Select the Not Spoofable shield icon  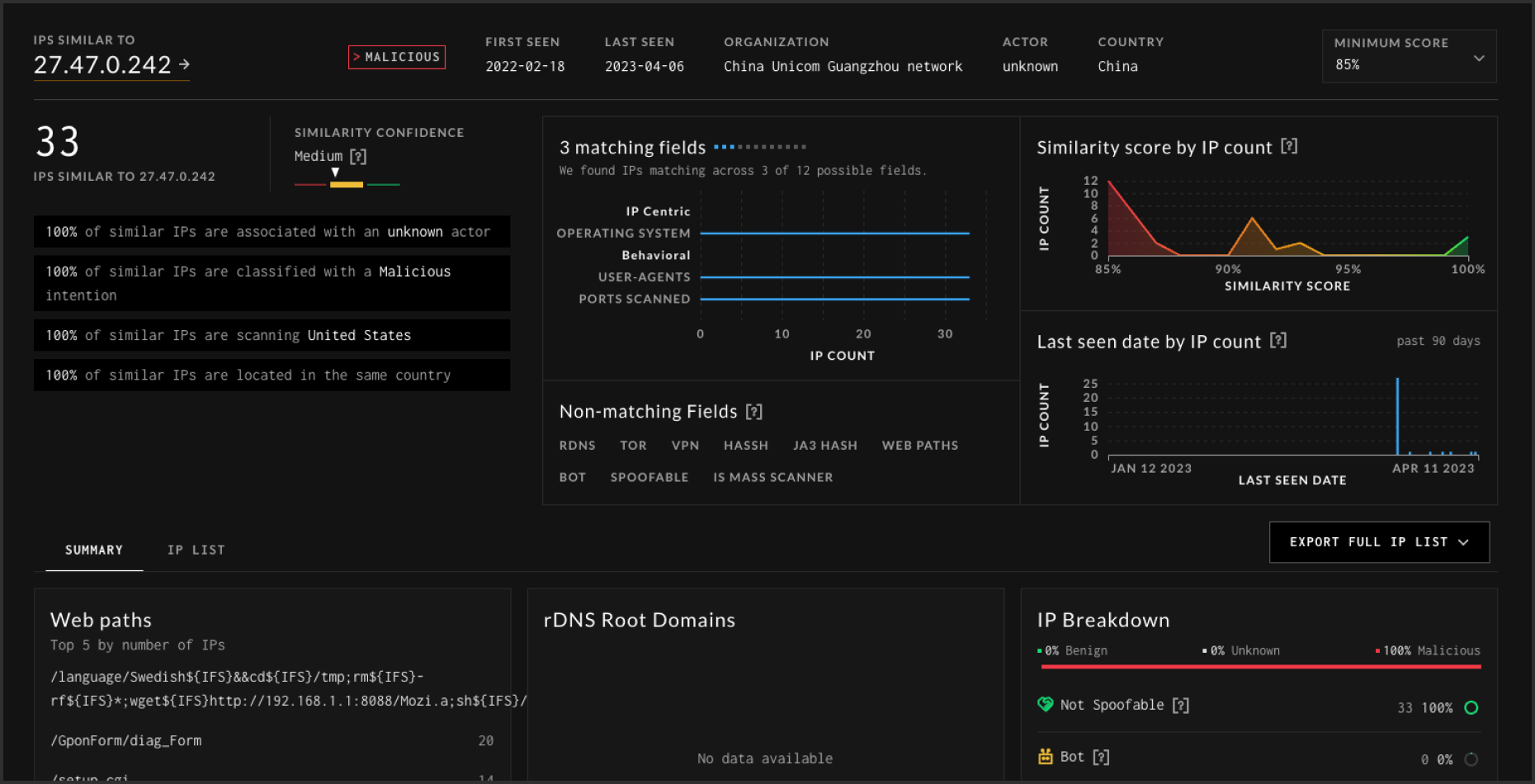(1045, 705)
